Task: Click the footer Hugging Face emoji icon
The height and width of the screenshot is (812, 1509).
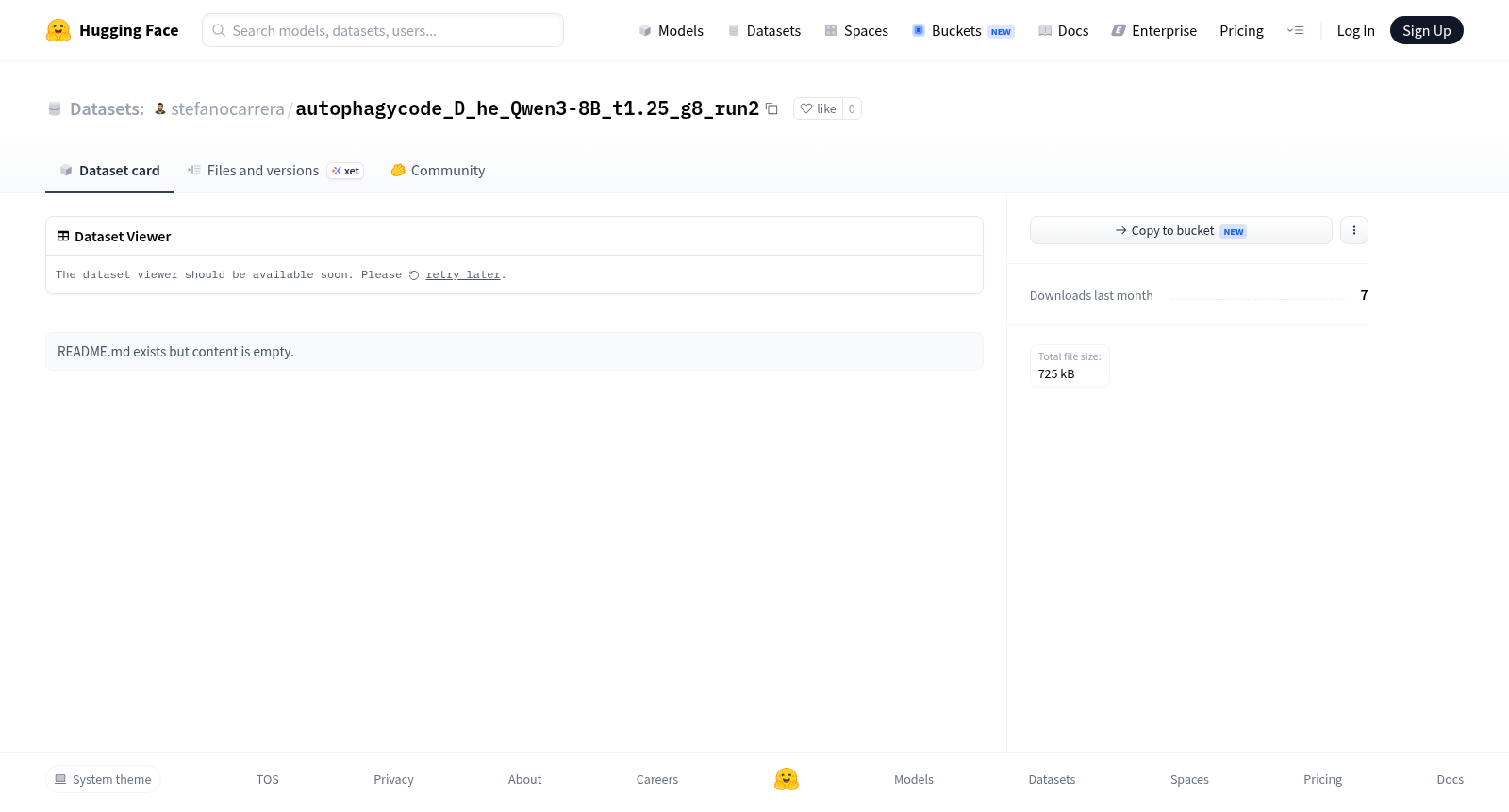Action: pyautogui.click(x=787, y=779)
